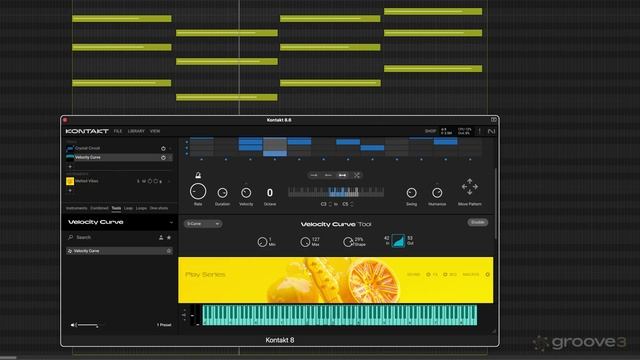Open the LIBRARY menu
Image resolution: width=640 pixels, height=360 pixels.
[136, 131]
